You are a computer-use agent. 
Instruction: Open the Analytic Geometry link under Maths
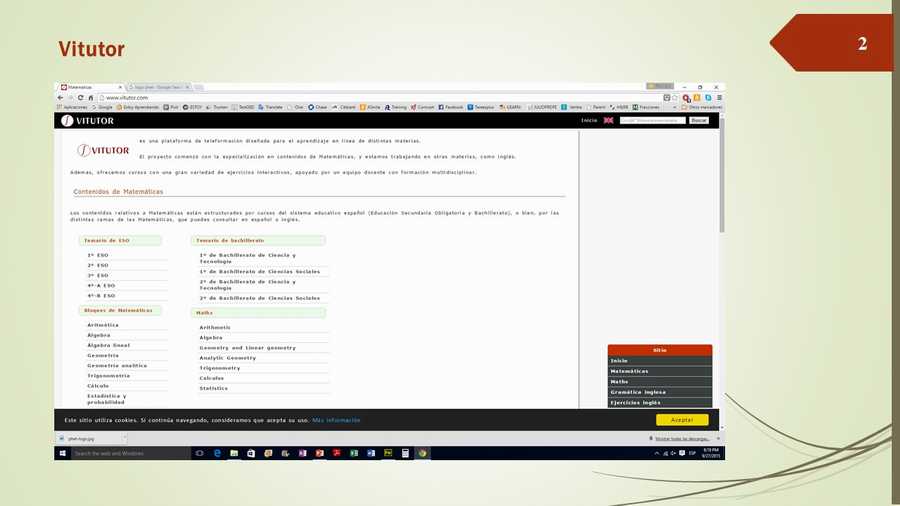coord(228,358)
